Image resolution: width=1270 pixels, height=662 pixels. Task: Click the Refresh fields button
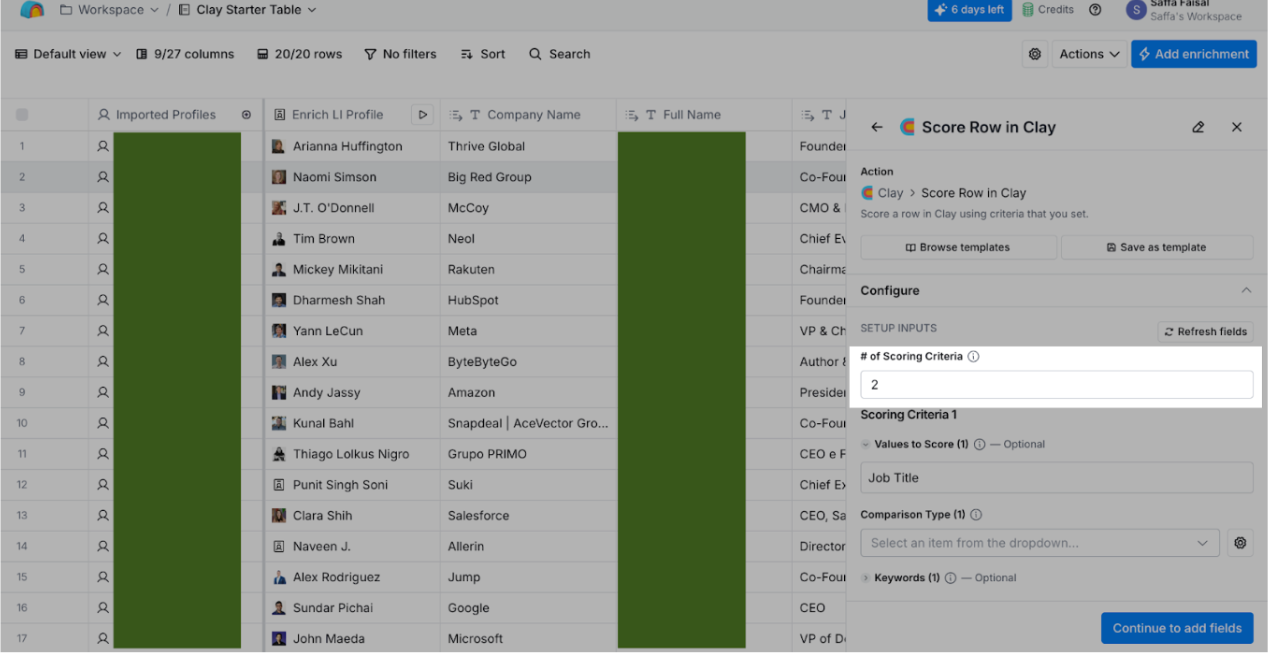click(1205, 332)
